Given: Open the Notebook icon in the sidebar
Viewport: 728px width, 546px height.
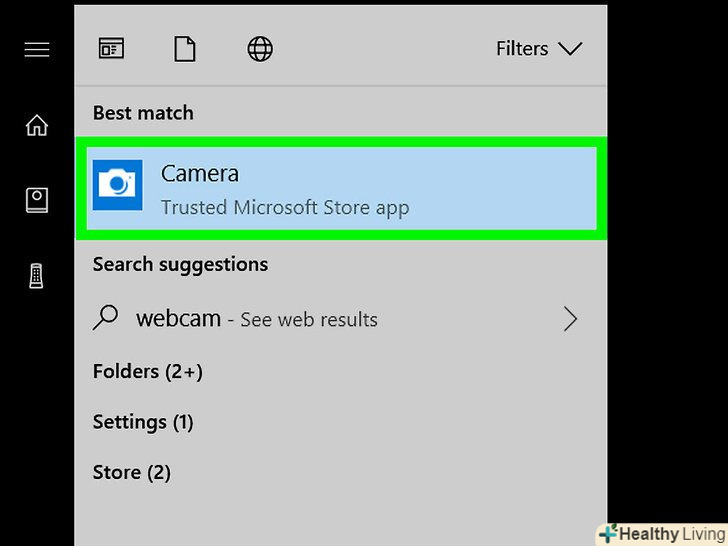Looking at the screenshot, I should (x=37, y=200).
